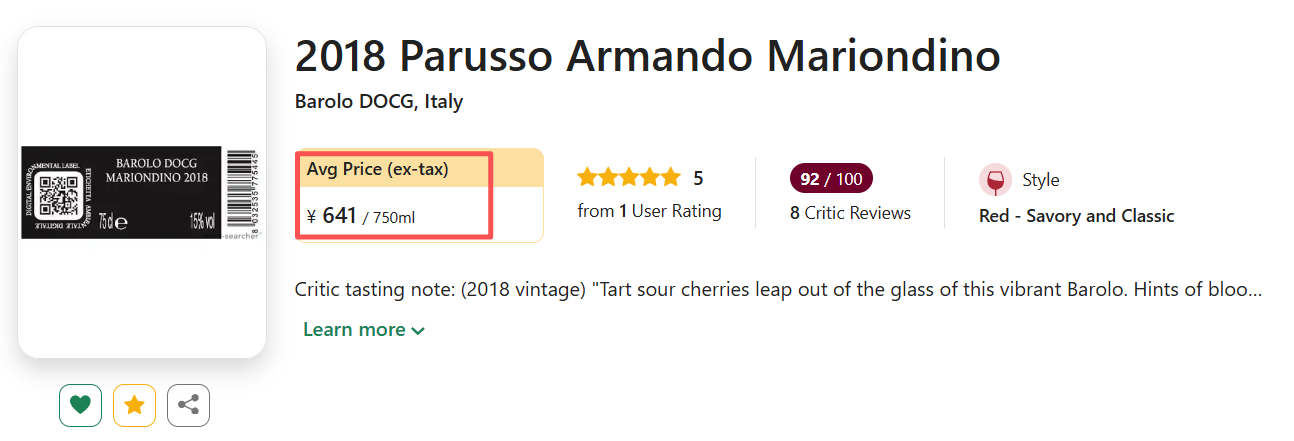Click the chevron next to Learn more
The height and width of the screenshot is (441, 1294).
tap(418, 331)
